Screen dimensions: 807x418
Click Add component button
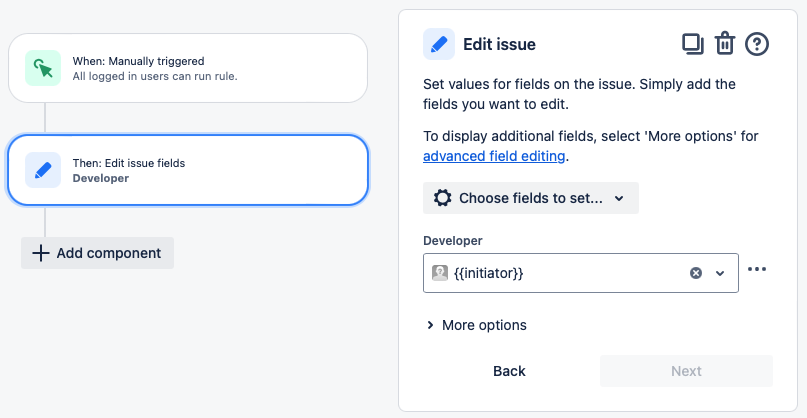click(97, 253)
